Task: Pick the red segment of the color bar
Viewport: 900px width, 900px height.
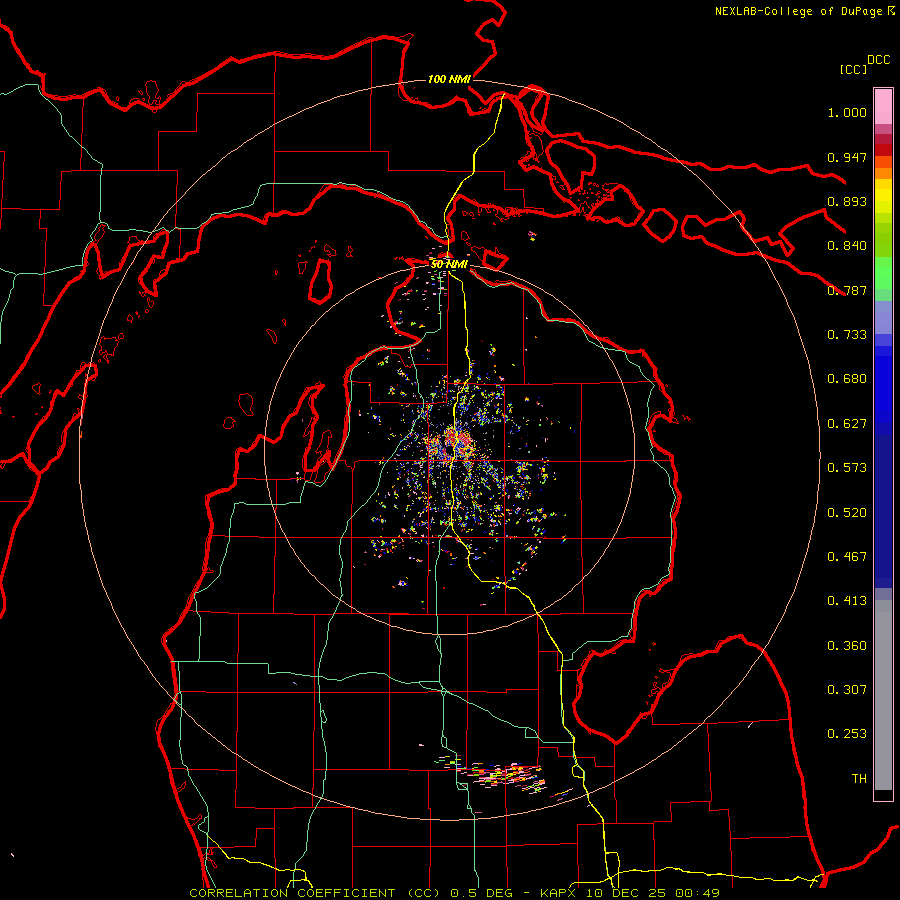Action: coord(883,150)
